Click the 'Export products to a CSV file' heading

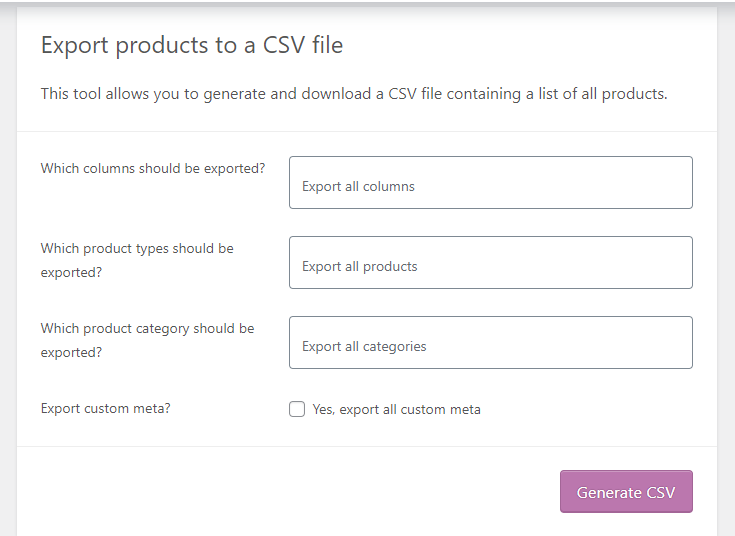192,45
